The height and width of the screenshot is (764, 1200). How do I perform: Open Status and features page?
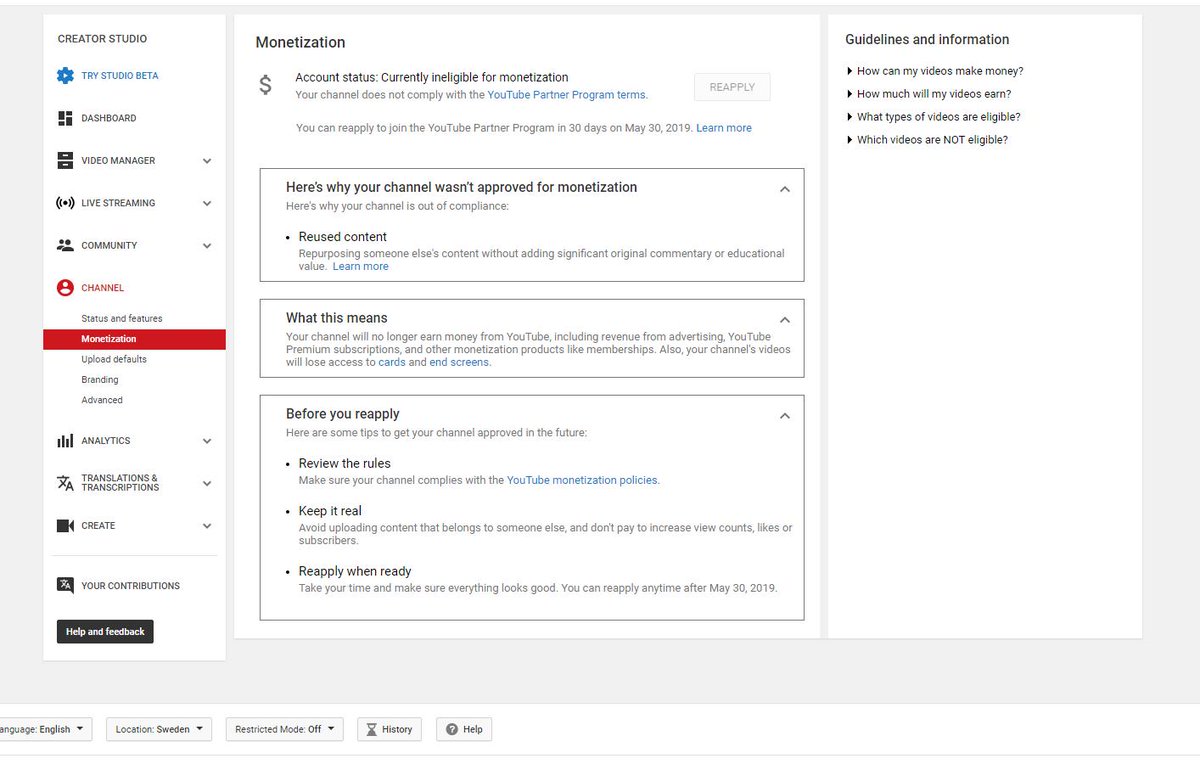pyautogui.click(x=122, y=318)
